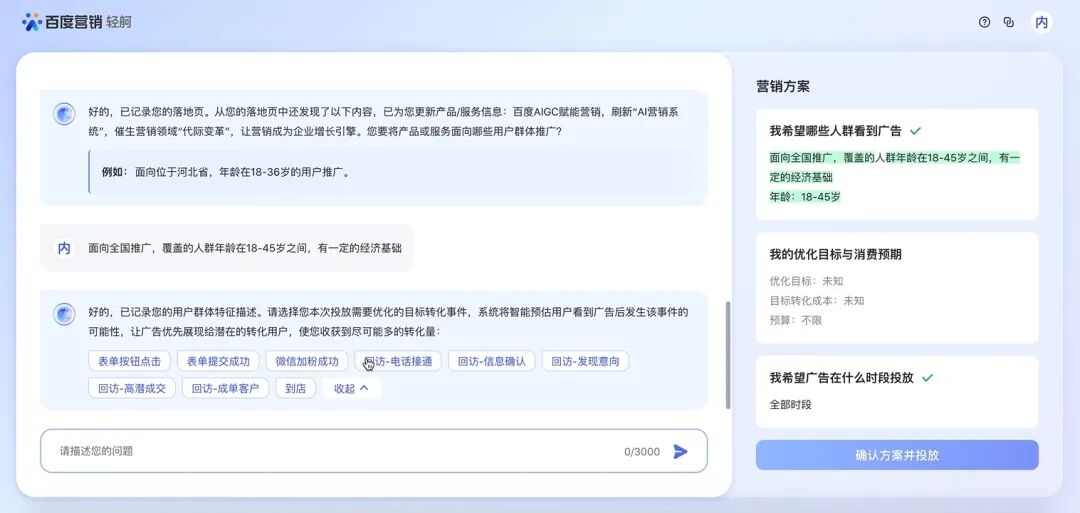Screen dimensions: 1080x513
Task: Click the bot avatar beside conversion event message
Action: (65, 314)
